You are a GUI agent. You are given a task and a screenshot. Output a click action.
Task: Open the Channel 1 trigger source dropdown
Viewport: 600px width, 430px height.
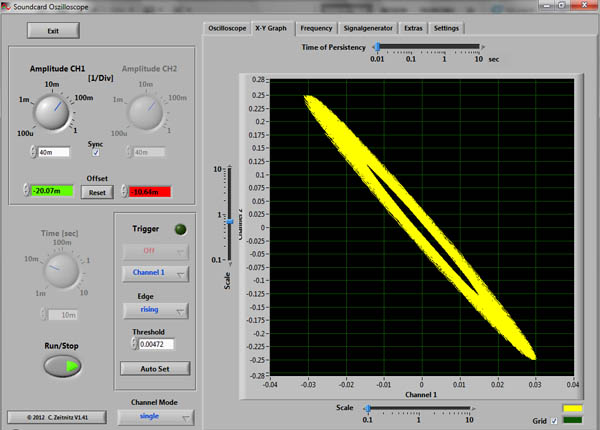(x=153, y=272)
